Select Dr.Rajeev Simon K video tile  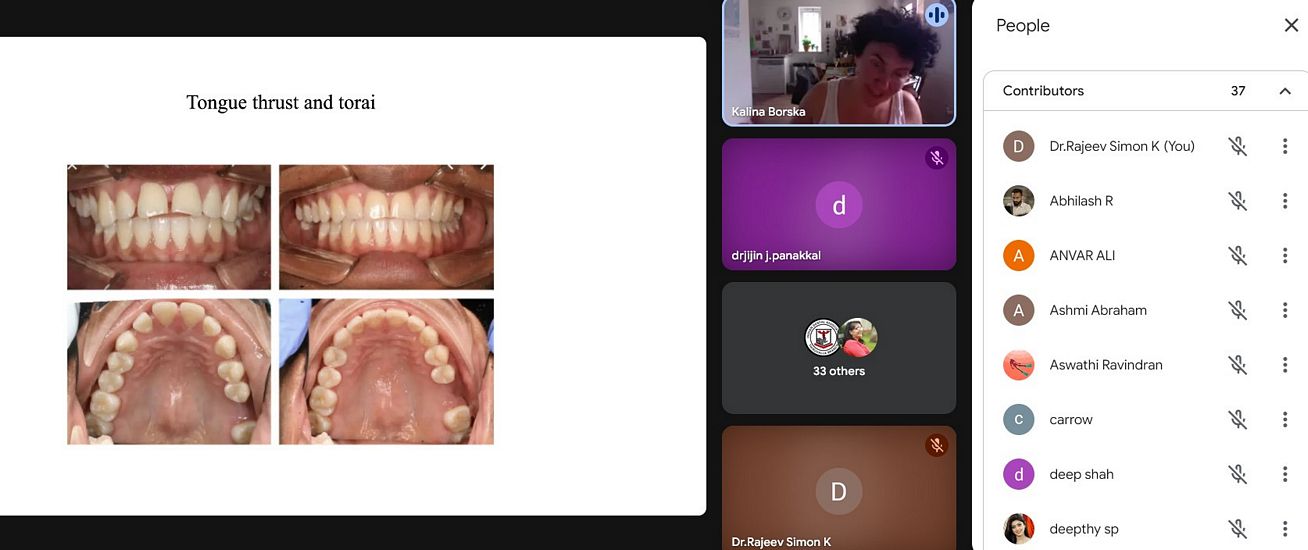[x=839, y=488]
